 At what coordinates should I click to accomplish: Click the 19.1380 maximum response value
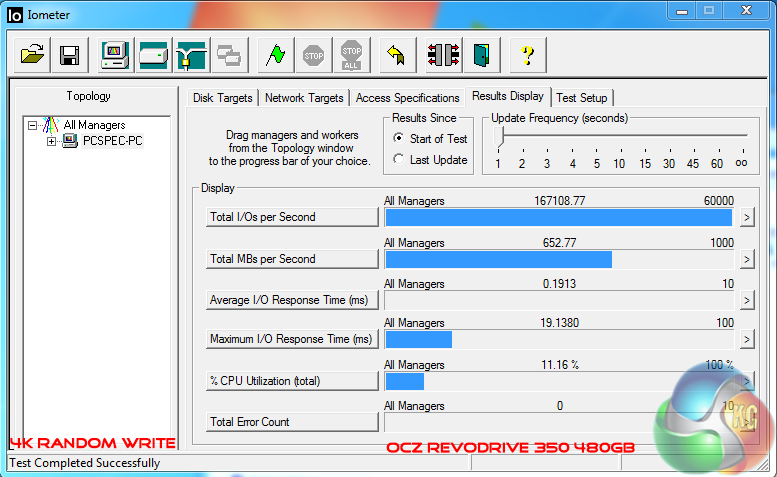coord(559,323)
